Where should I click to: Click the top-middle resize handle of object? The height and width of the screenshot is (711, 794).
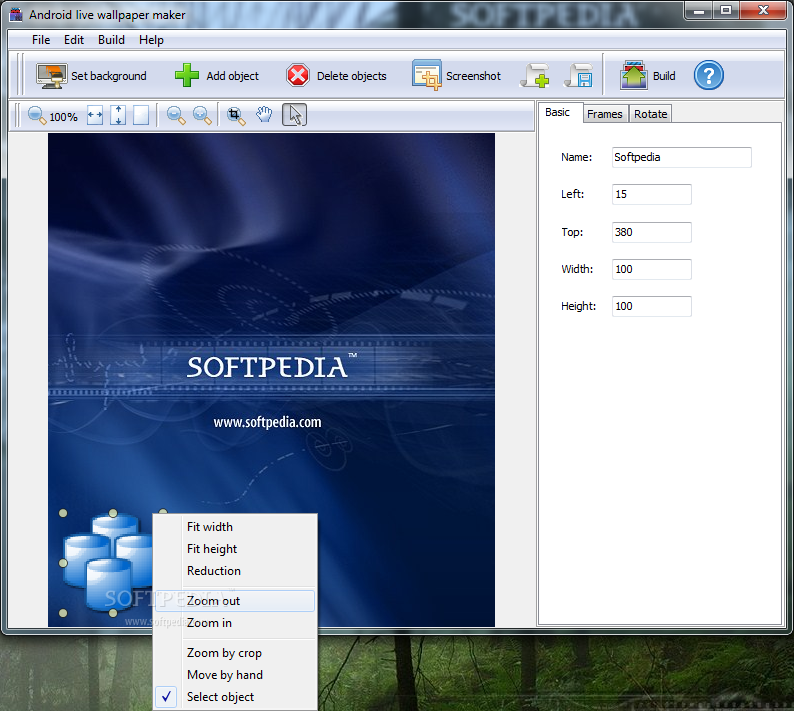point(113,513)
